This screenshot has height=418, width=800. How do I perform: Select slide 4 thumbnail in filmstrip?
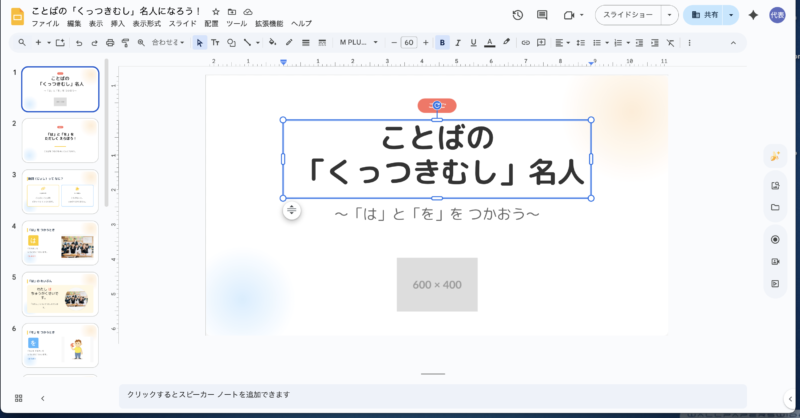pos(60,242)
